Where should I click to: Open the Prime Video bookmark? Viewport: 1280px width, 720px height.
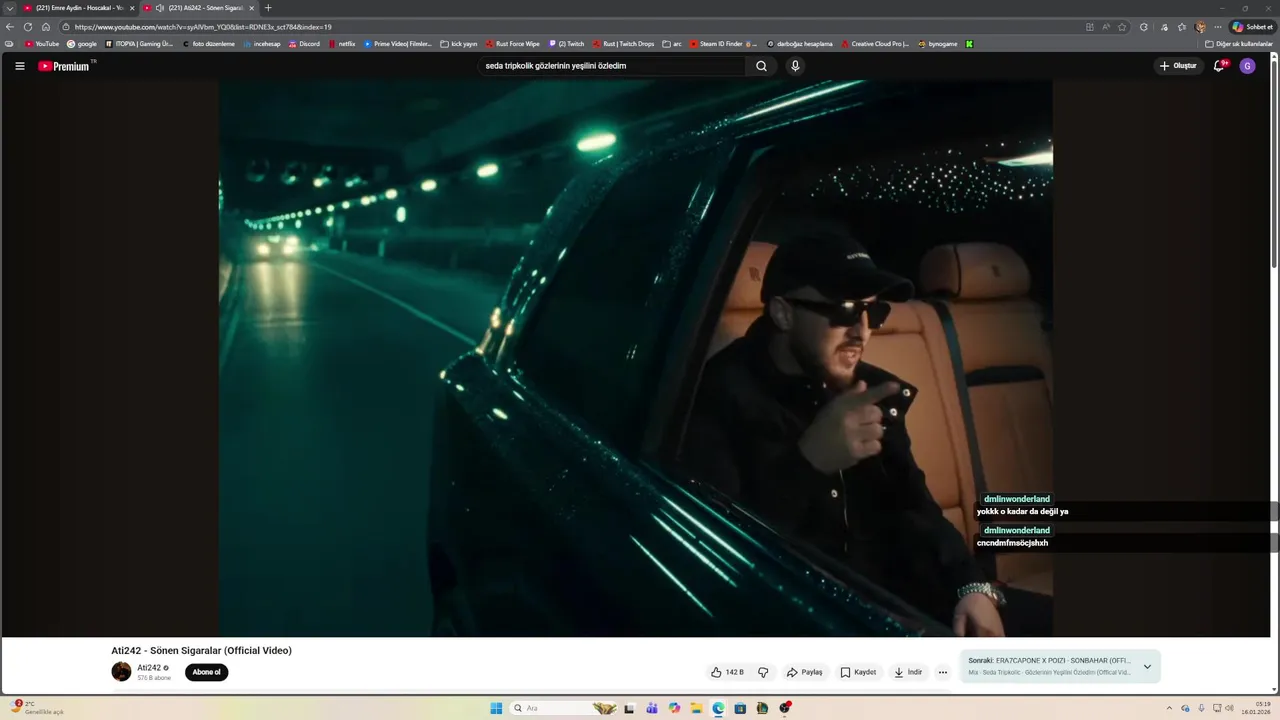398,44
